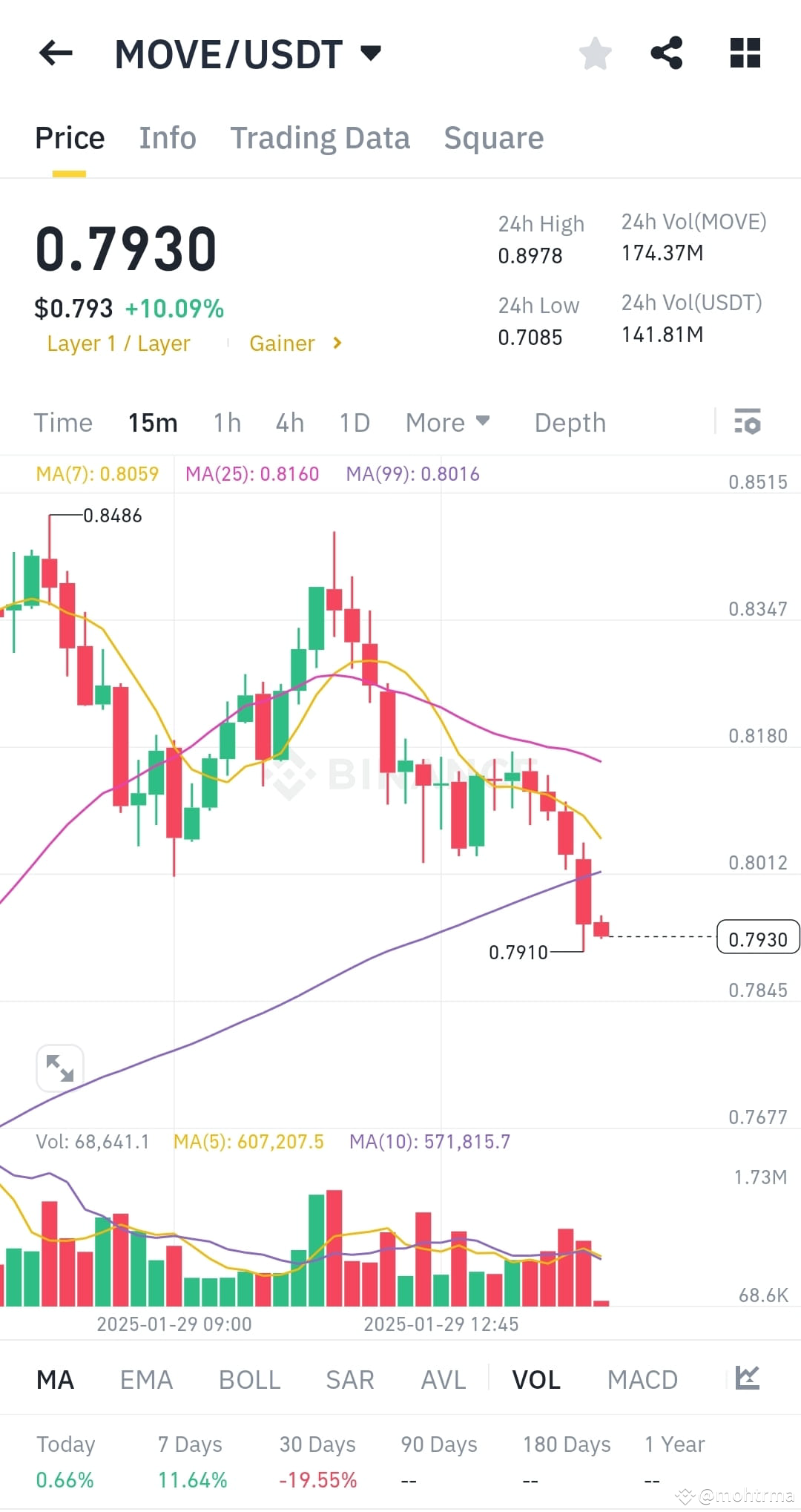Image resolution: width=801 pixels, height=1512 pixels.
Task: Expand the More timeframe dropdown
Action: pyautogui.click(x=447, y=422)
